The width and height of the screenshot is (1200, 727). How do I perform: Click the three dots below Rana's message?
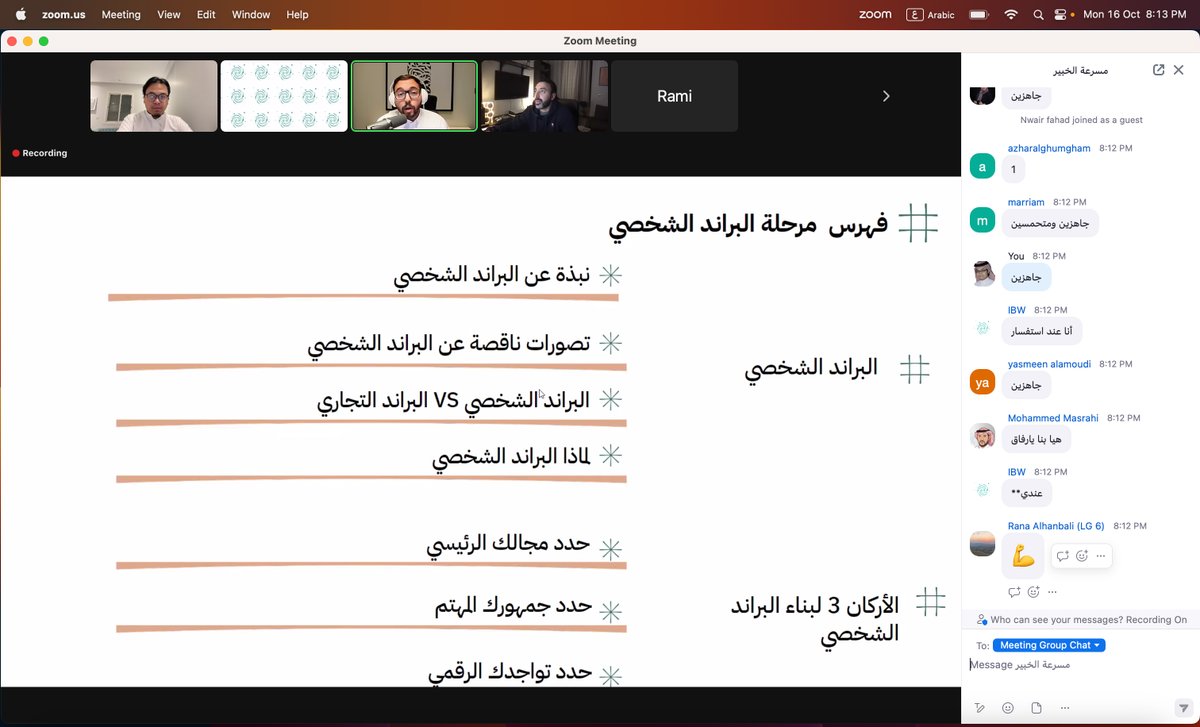(1052, 591)
